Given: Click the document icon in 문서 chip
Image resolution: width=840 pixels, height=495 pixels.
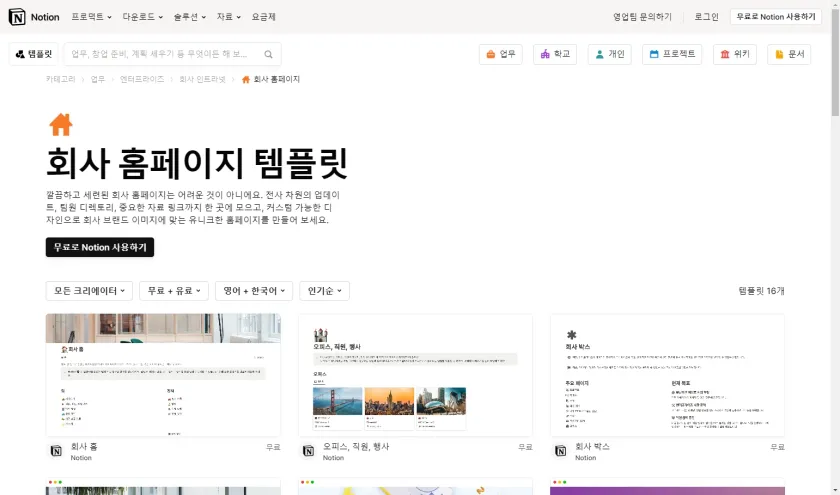Looking at the screenshot, I should coord(779,54).
